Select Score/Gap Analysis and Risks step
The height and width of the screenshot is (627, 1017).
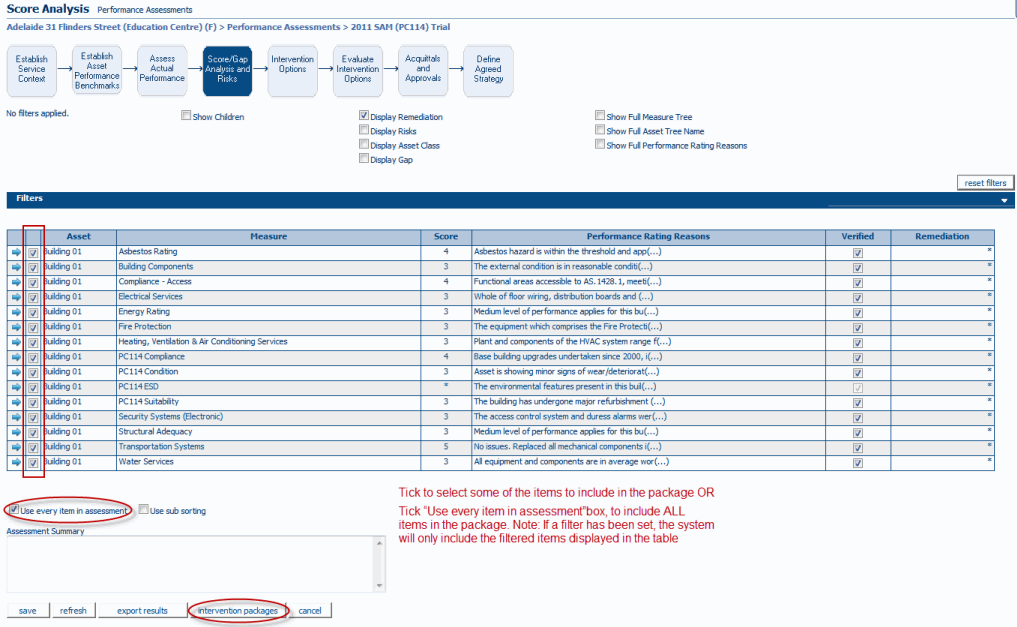coord(228,70)
